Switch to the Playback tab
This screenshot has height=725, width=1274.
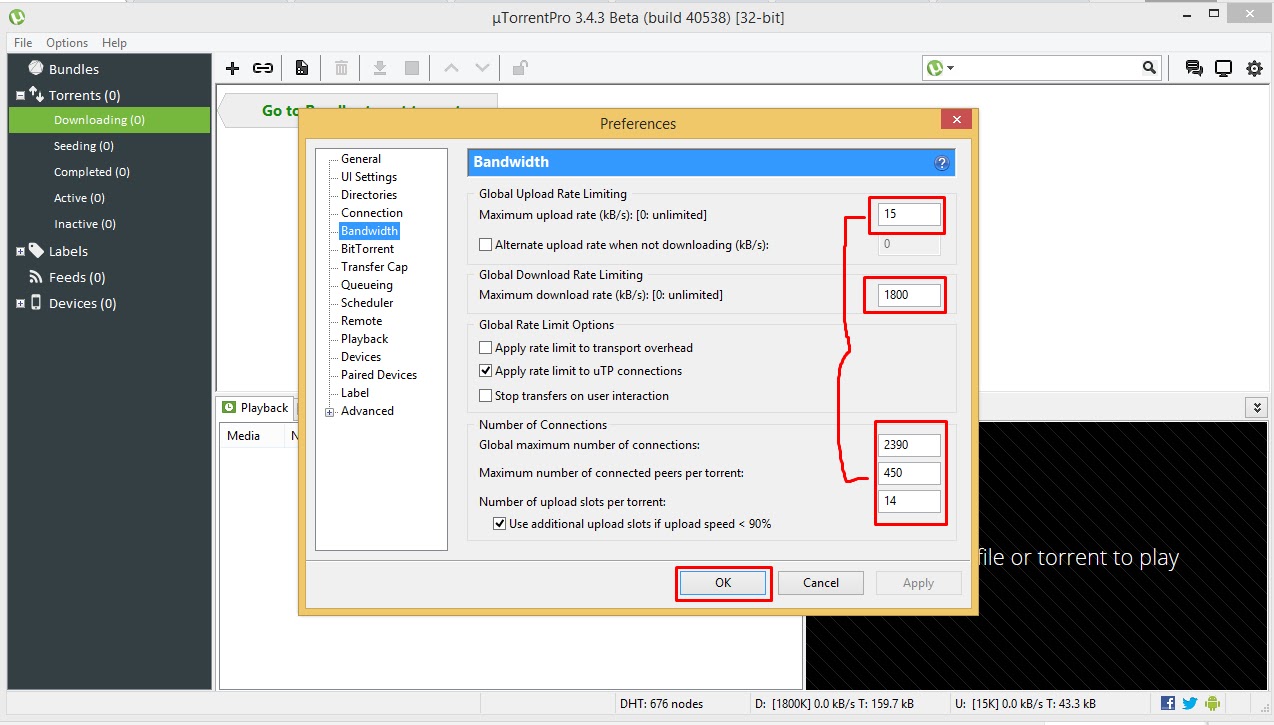pos(255,408)
